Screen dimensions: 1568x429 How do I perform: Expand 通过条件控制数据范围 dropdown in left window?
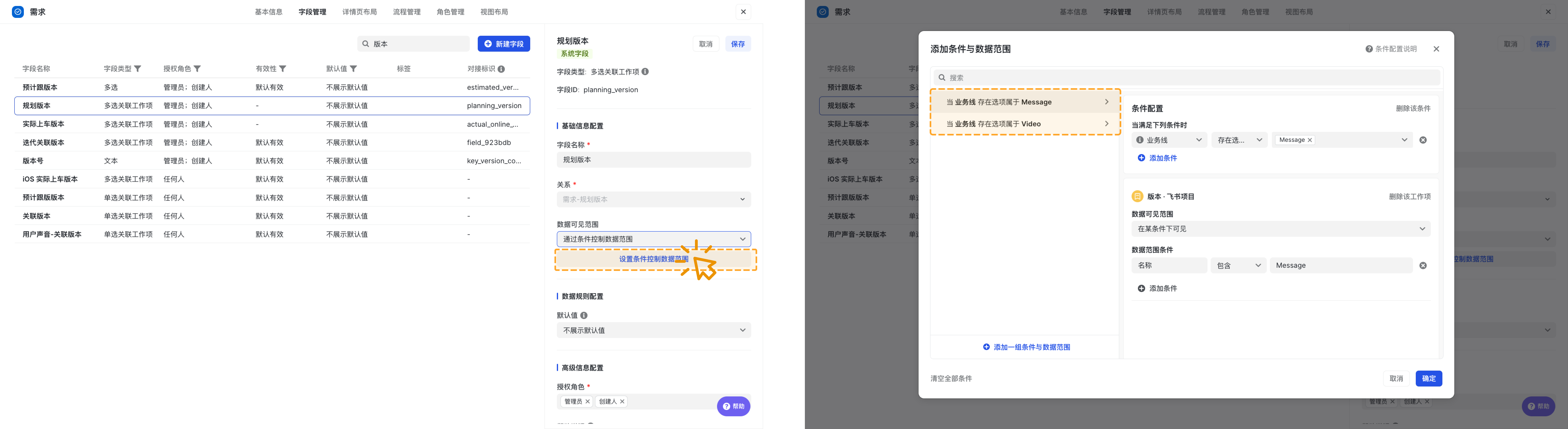[654, 239]
